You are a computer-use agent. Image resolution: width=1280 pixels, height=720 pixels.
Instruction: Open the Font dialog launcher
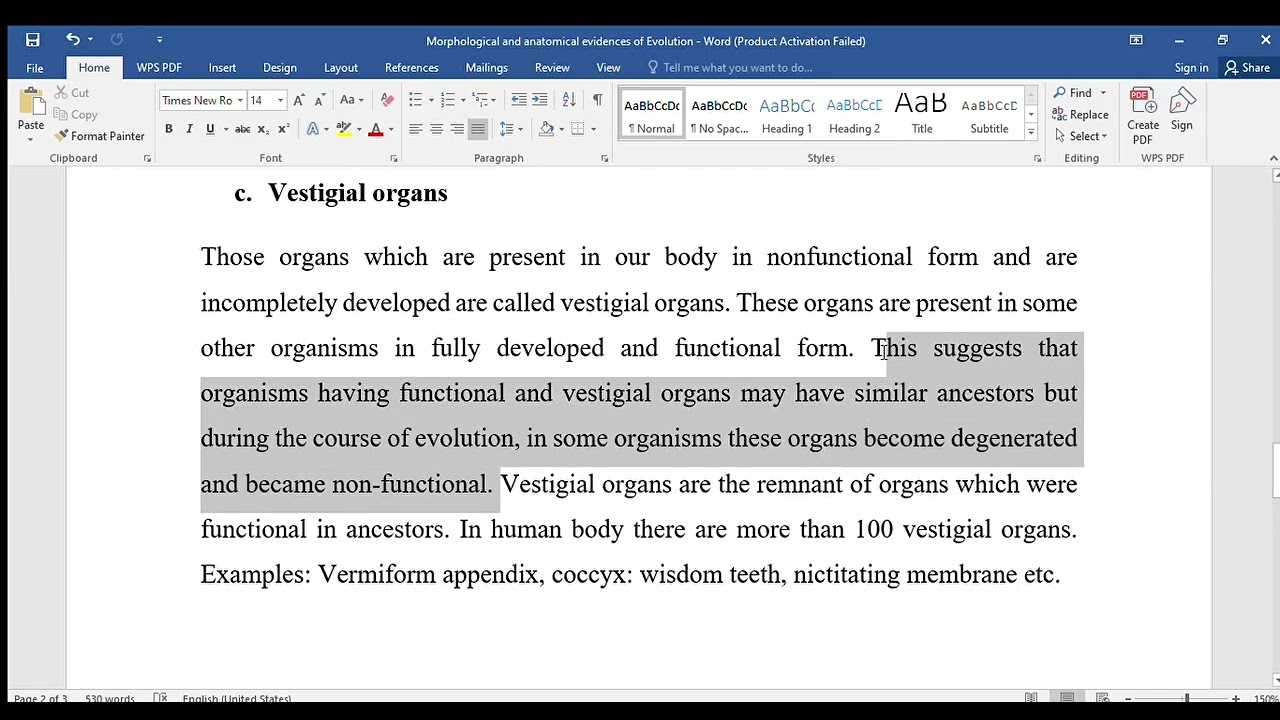pos(394,158)
